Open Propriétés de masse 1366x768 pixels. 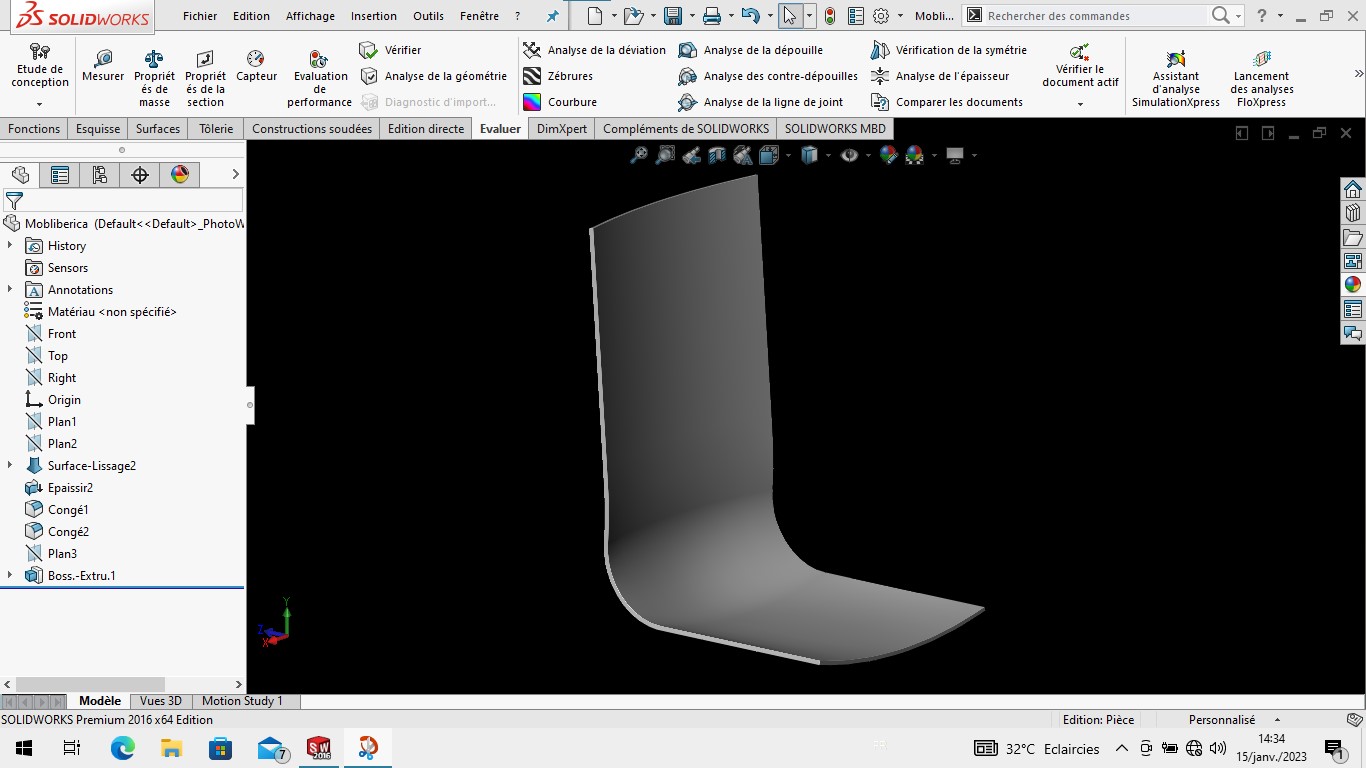[x=154, y=78]
